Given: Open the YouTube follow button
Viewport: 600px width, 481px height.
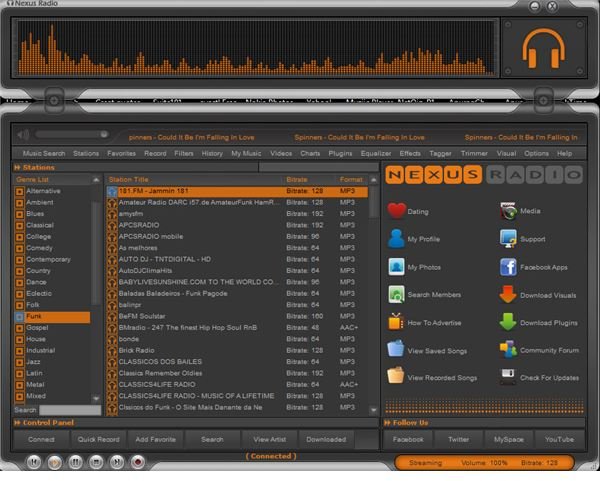Looking at the screenshot, I should pos(559,439).
